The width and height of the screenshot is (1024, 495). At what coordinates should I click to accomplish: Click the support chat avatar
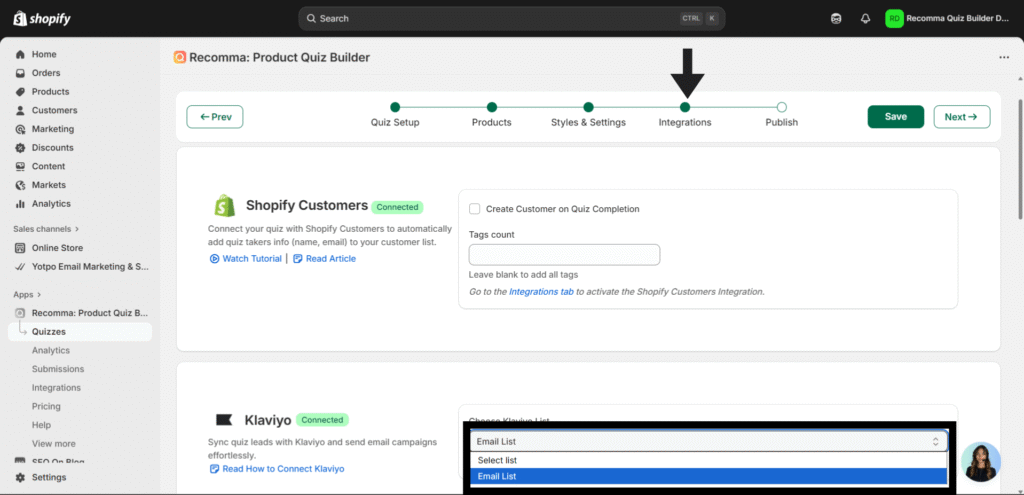(981, 462)
